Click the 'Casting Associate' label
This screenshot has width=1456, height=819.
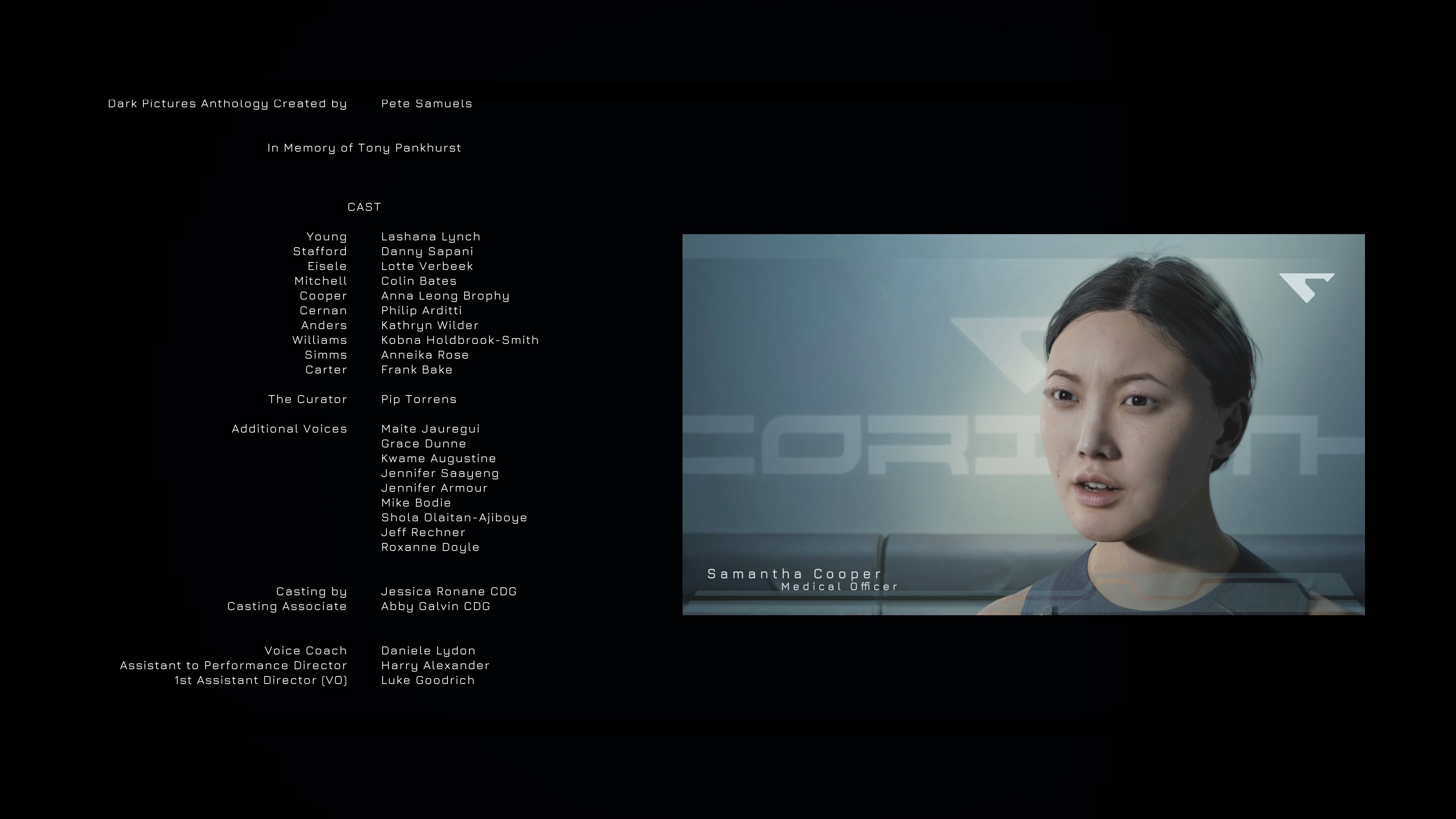coord(287,607)
